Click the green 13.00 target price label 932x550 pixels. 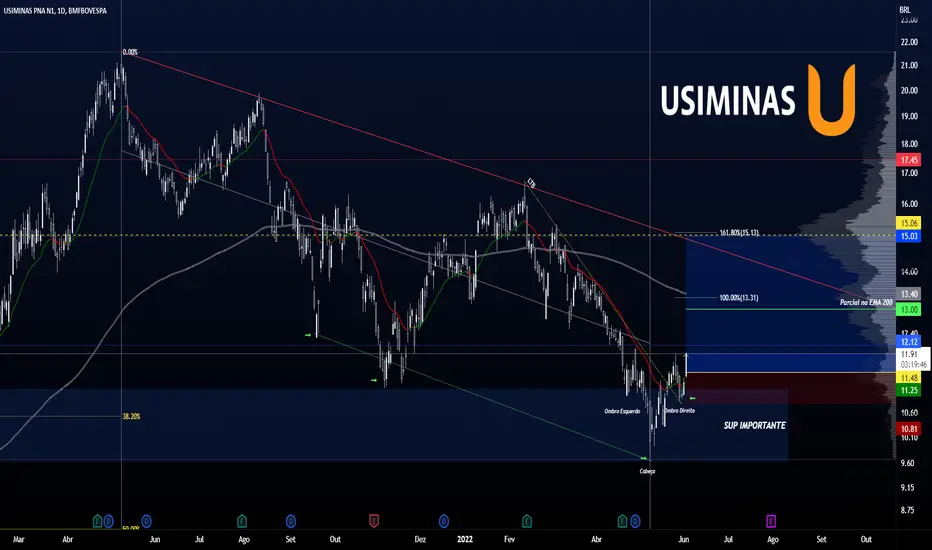click(x=909, y=309)
